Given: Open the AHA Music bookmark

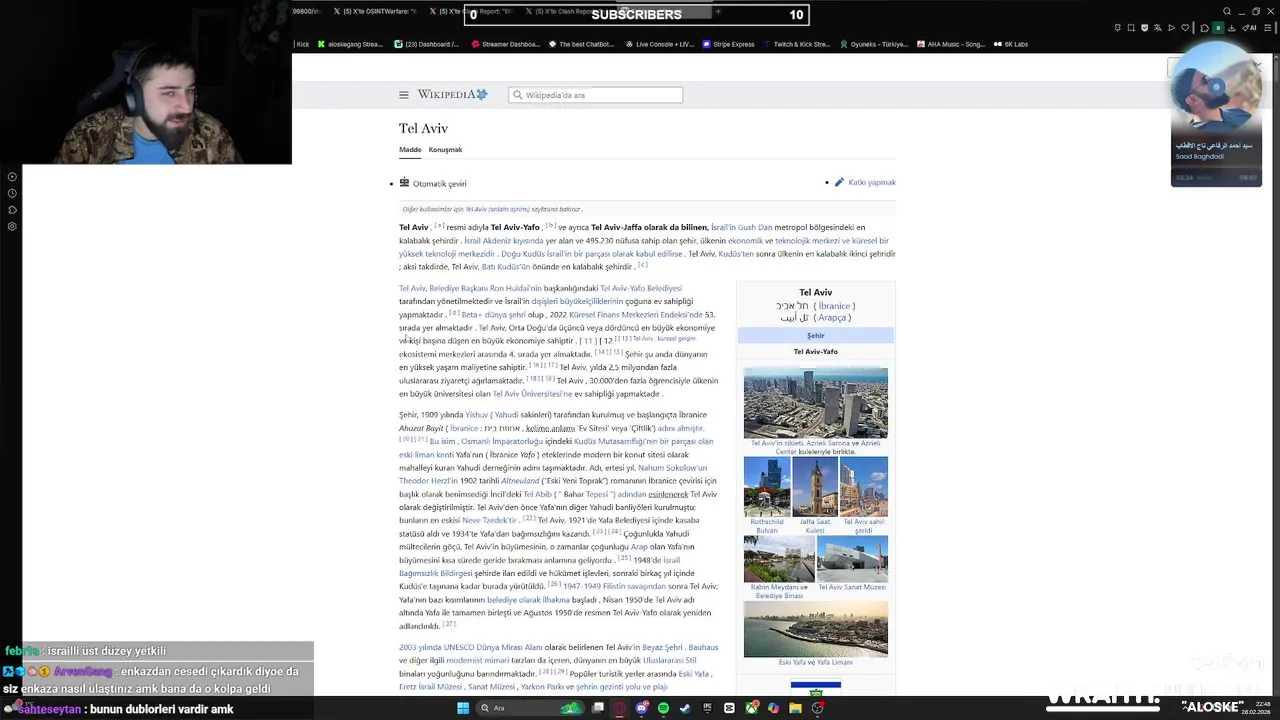Looking at the screenshot, I should coord(951,44).
